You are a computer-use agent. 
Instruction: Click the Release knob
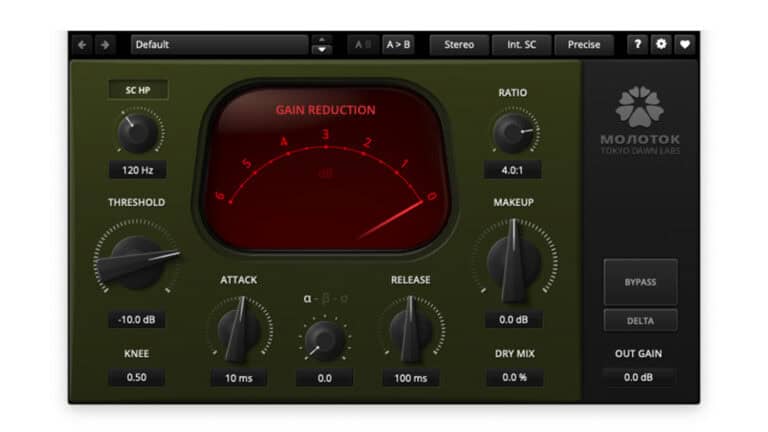(410, 330)
